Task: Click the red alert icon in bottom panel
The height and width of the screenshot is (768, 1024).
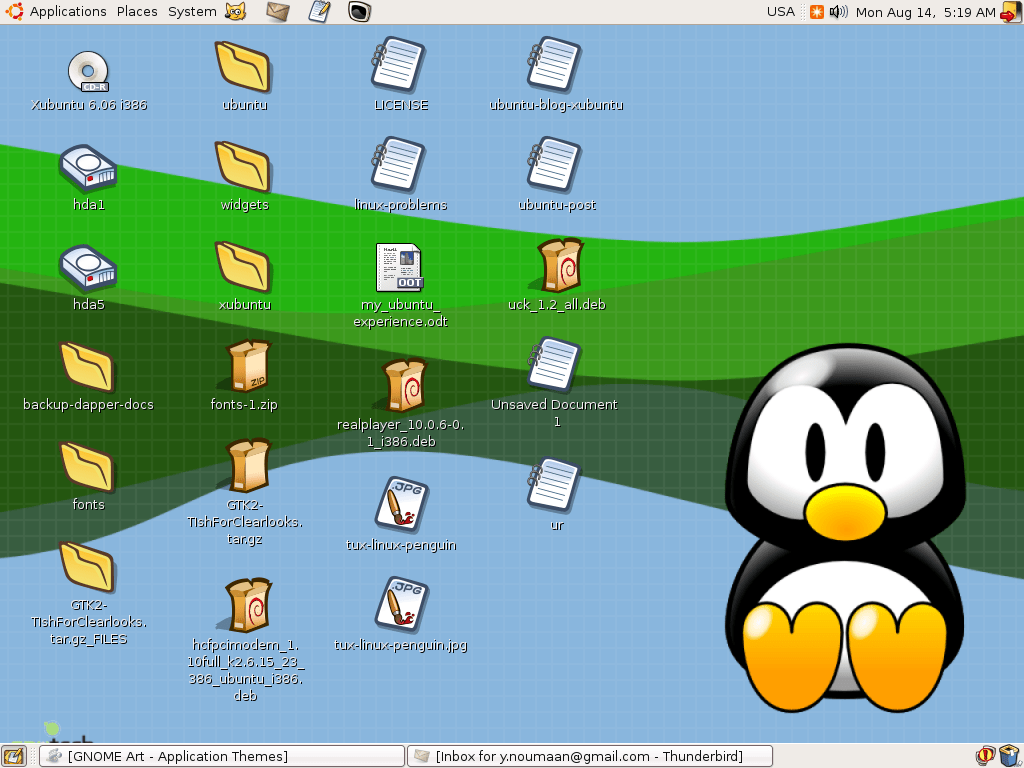Action: pos(985,756)
